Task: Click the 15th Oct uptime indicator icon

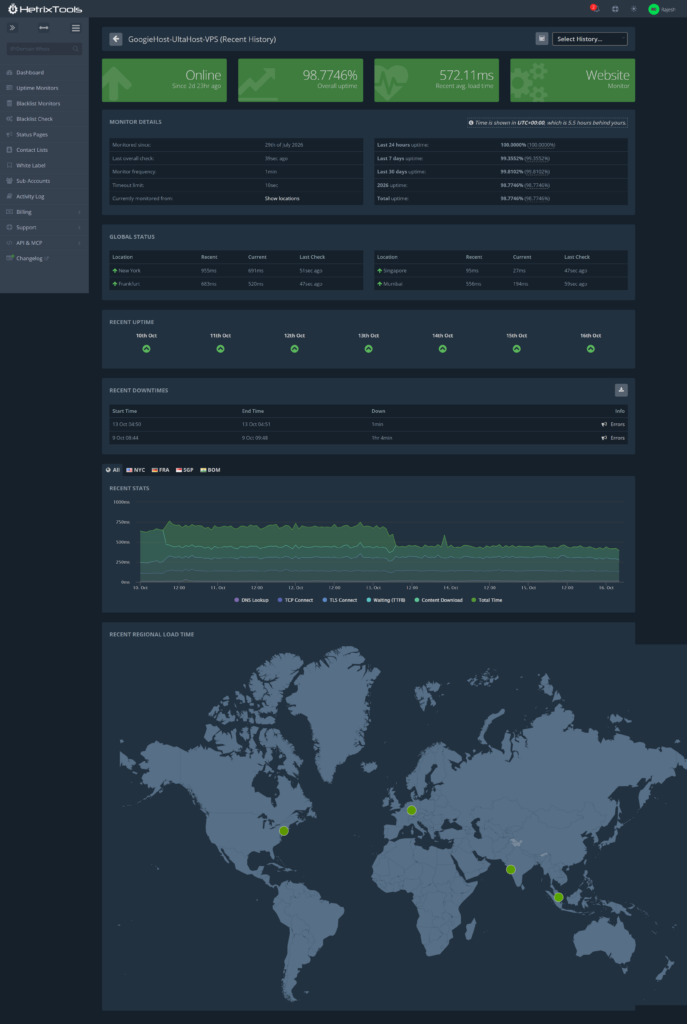Action: pyautogui.click(x=517, y=349)
